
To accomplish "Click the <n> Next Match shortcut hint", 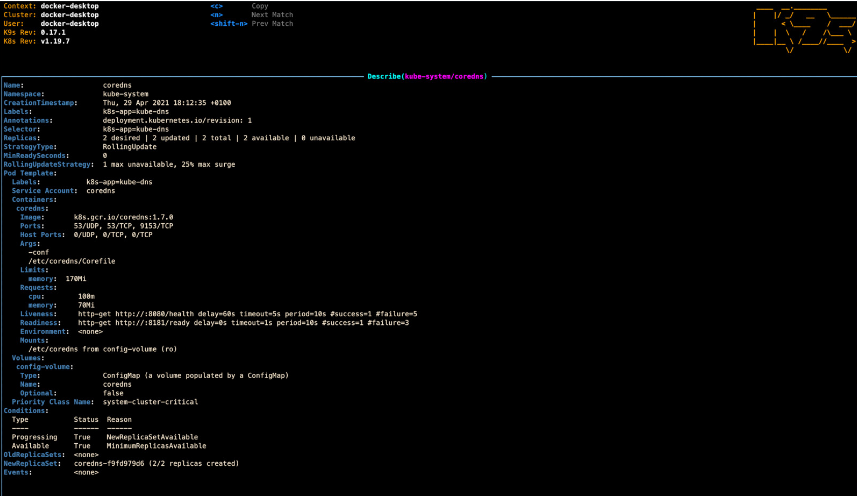I will (x=252, y=15).
